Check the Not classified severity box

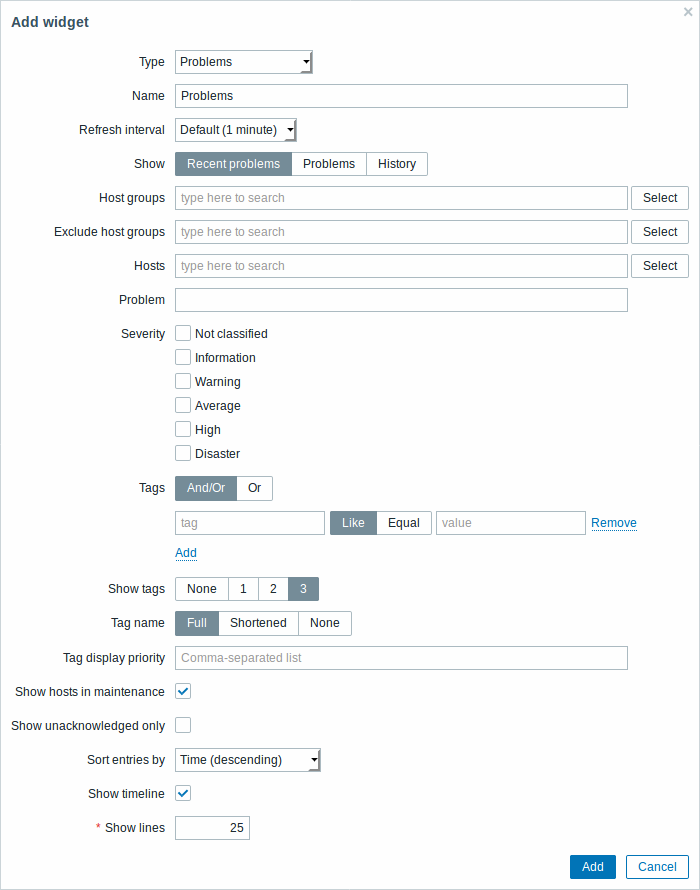tap(183, 333)
